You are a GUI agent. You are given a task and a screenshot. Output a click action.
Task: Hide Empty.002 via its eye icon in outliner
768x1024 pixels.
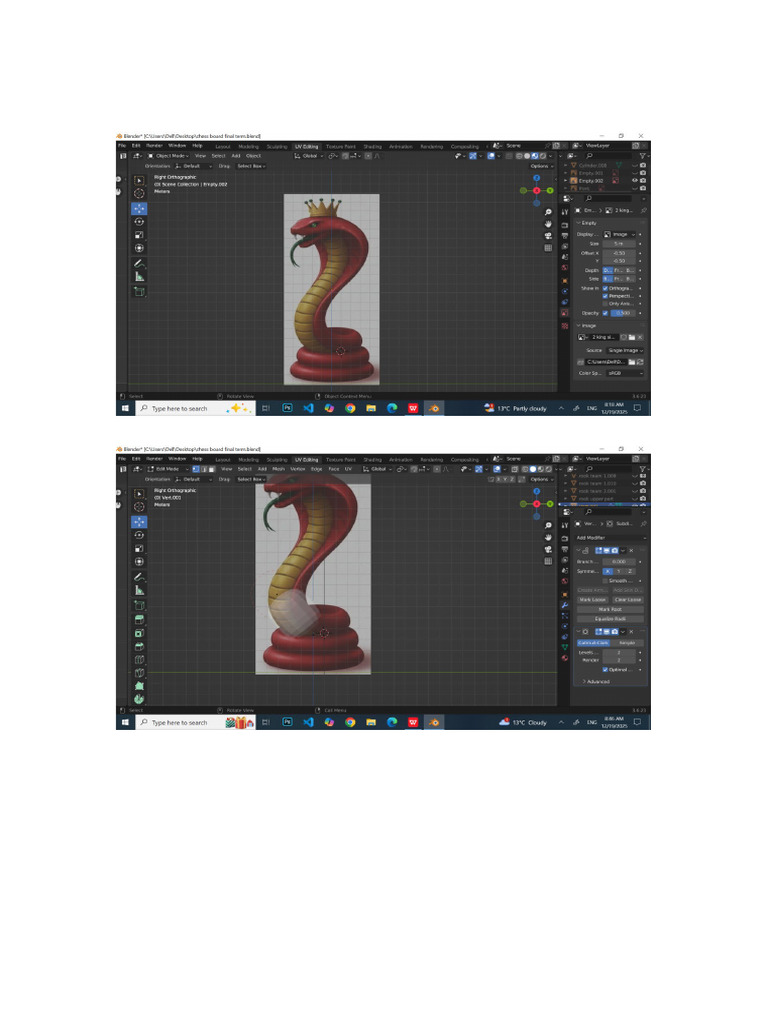tap(635, 181)
